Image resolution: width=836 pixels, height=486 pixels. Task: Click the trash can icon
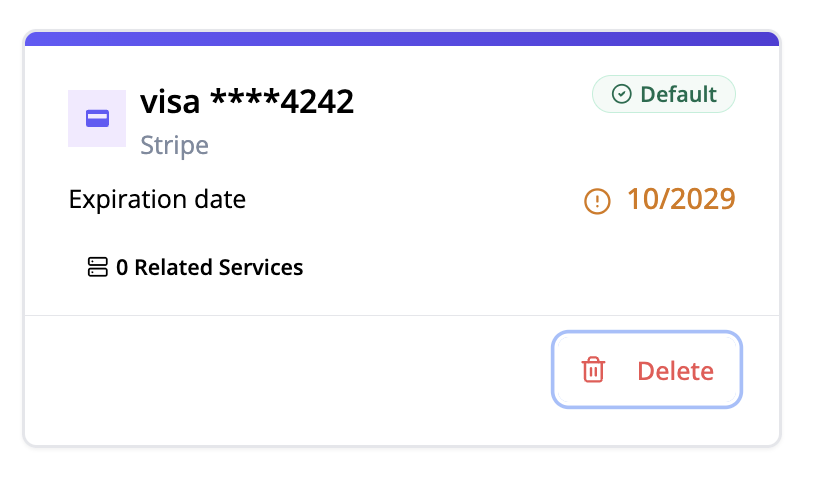(x=593, y=370)
